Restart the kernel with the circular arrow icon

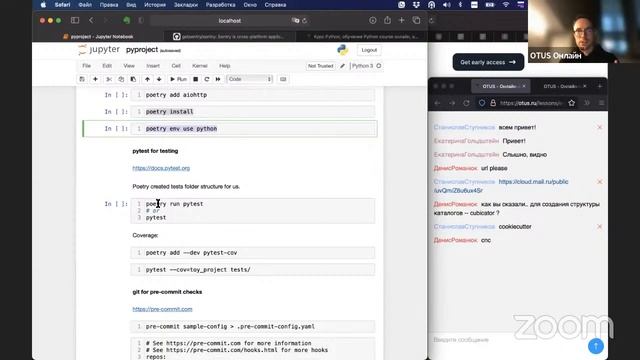pos(207,79)
